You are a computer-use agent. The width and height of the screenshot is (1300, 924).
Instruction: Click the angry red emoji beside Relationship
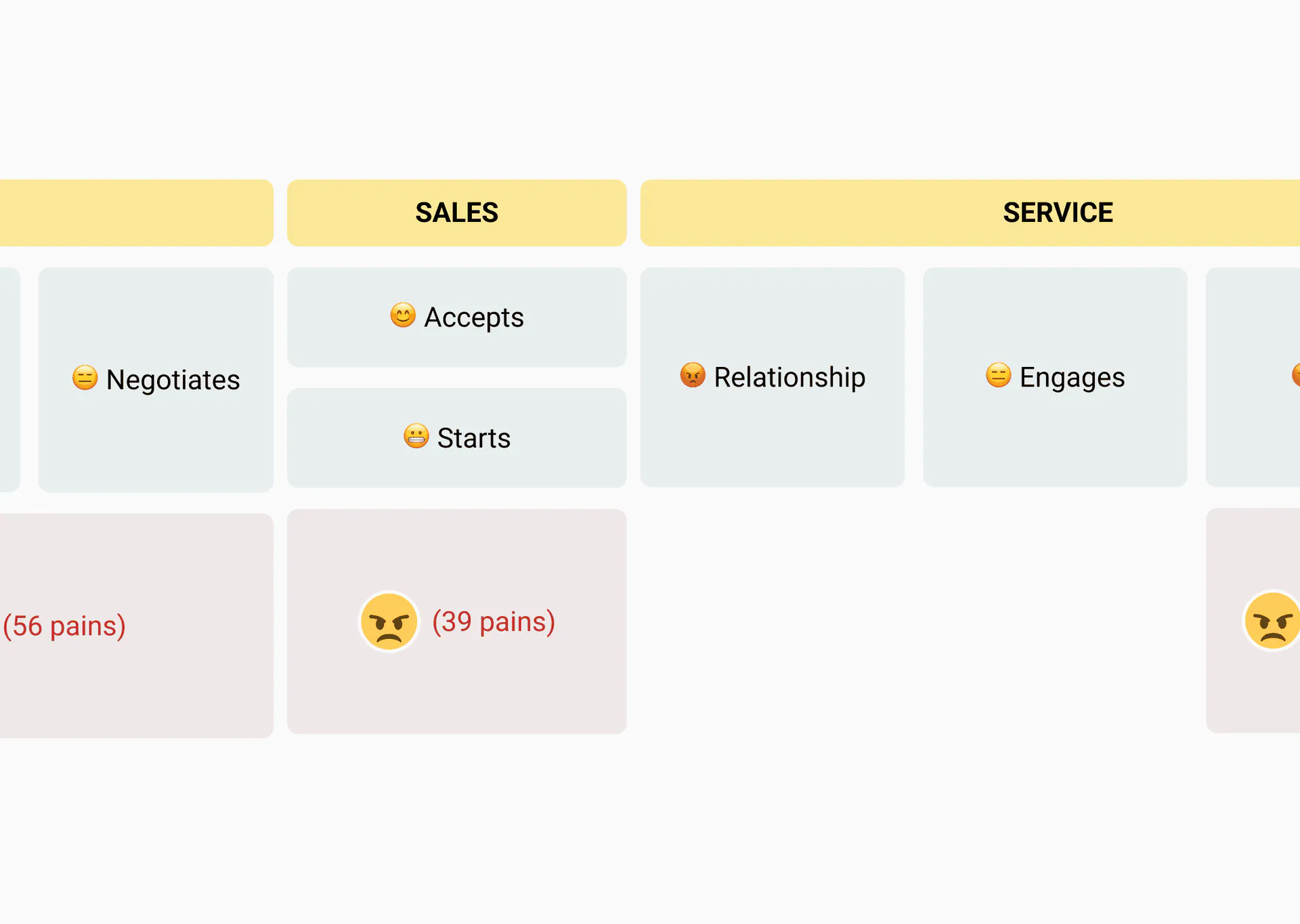click(x=693, y=375)
